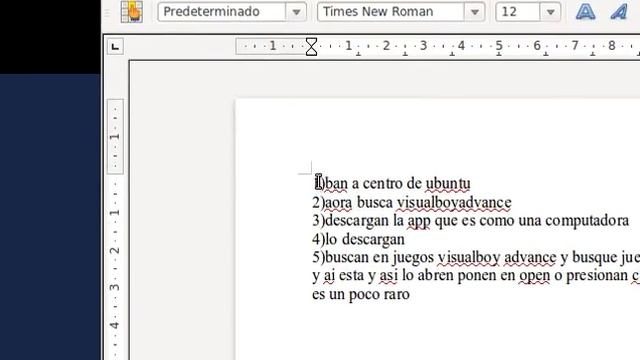The image size is (640, 360).
Task: Click the Predeterminado paragraph style field
Action: [222, 12]
